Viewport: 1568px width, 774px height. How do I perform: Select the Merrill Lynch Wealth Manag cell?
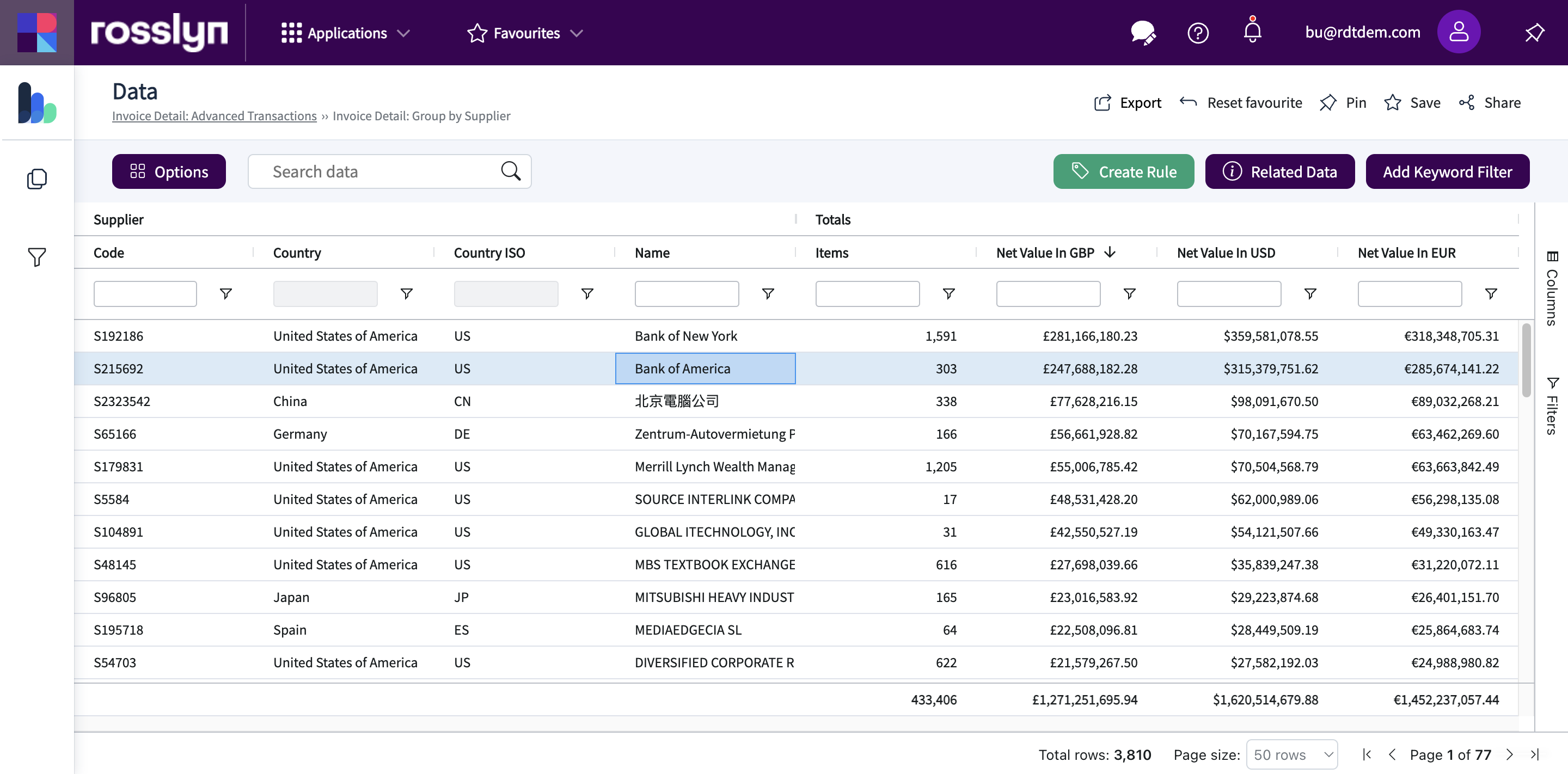[x=706, y=466]
